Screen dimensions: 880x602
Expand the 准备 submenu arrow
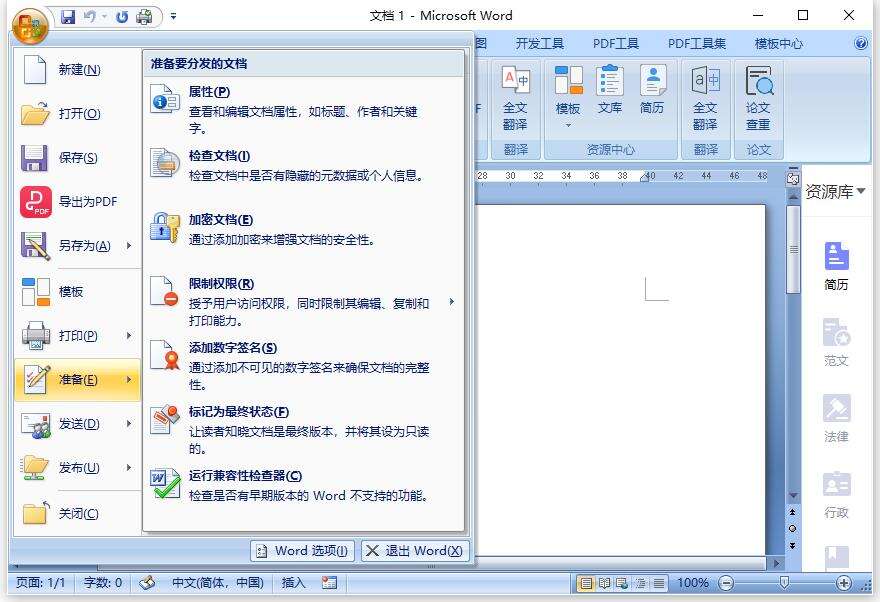129,380
